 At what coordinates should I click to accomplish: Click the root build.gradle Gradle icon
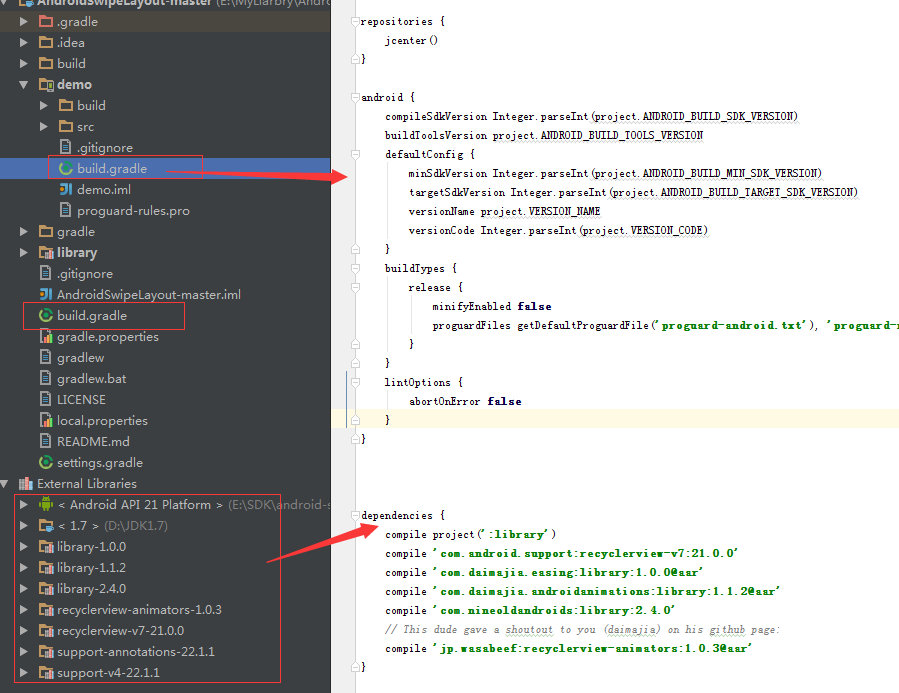[x=46, y=316]
